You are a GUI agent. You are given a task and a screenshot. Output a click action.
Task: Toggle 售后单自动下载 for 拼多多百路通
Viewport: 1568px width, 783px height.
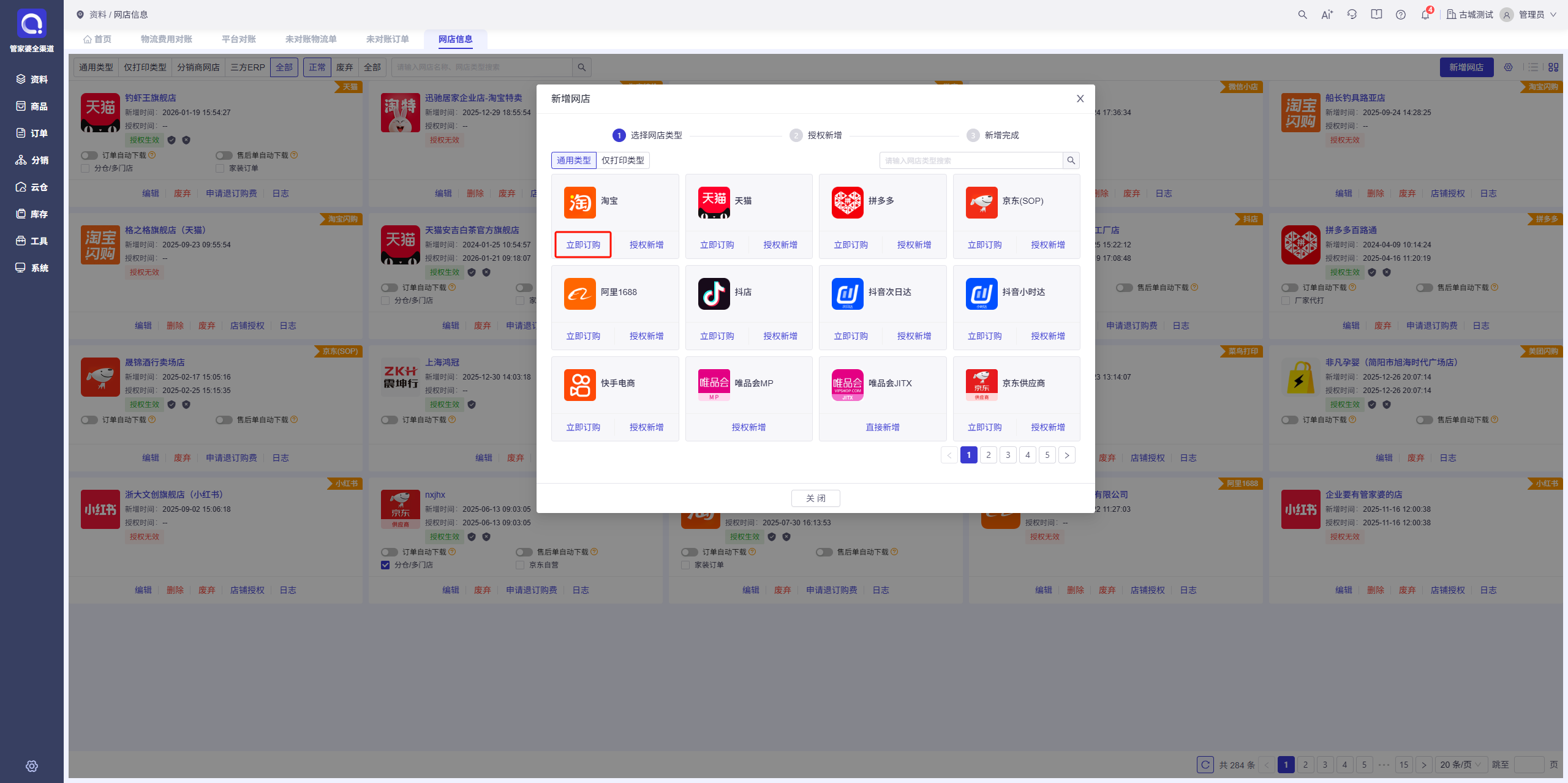pyautogui.click(x=1425, y=288)
